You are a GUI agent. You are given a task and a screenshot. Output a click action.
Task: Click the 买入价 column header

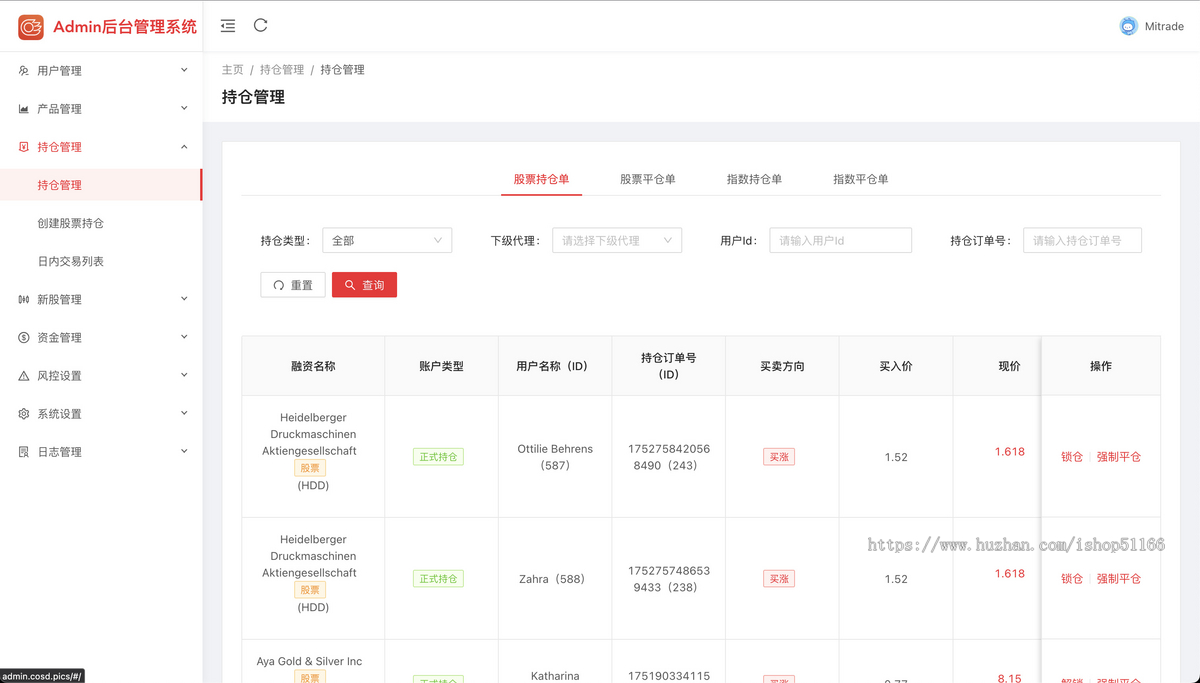pos(896,366)
